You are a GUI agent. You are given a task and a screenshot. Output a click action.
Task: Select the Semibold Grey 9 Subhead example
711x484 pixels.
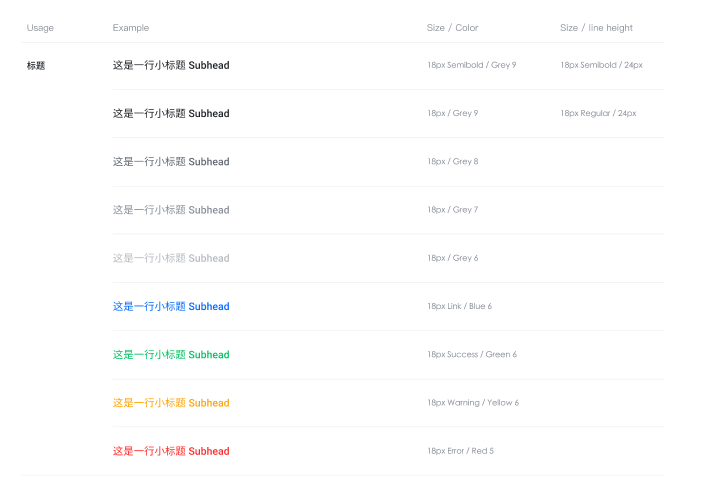pyautogui.click(x=171, y=65)
